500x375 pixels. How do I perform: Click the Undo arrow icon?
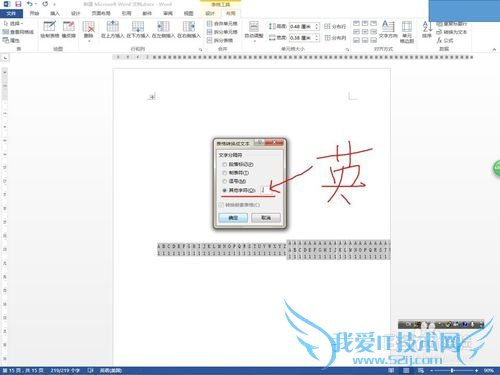tap(30, 4)
